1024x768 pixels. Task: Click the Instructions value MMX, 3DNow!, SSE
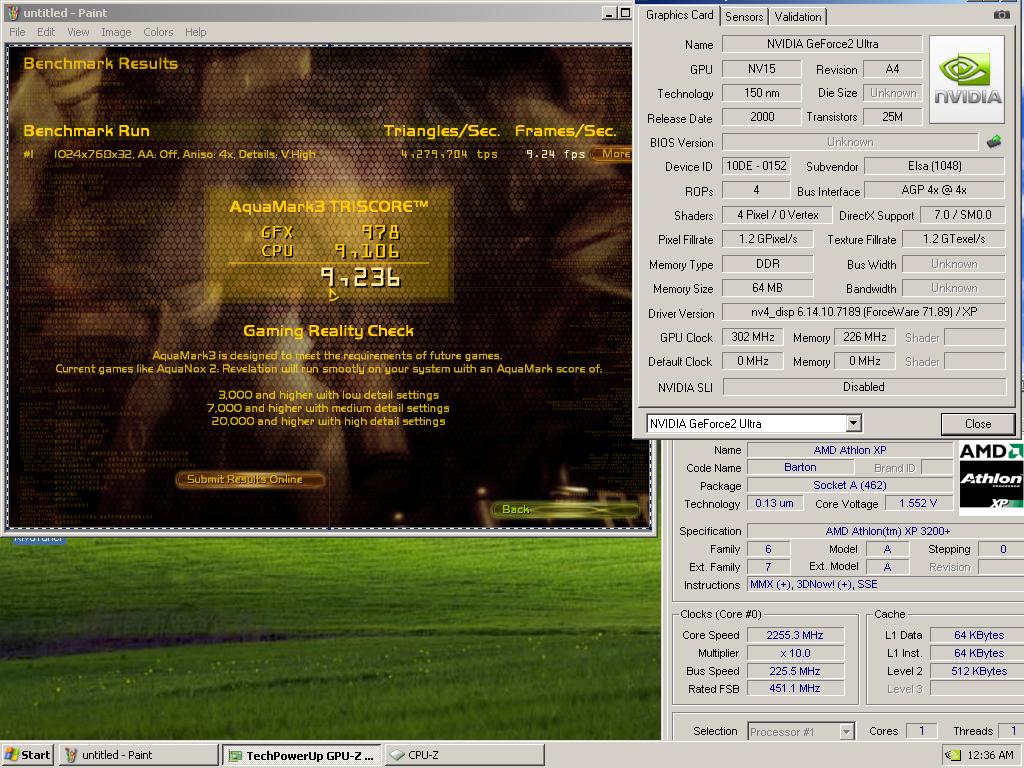coord(885,584)
